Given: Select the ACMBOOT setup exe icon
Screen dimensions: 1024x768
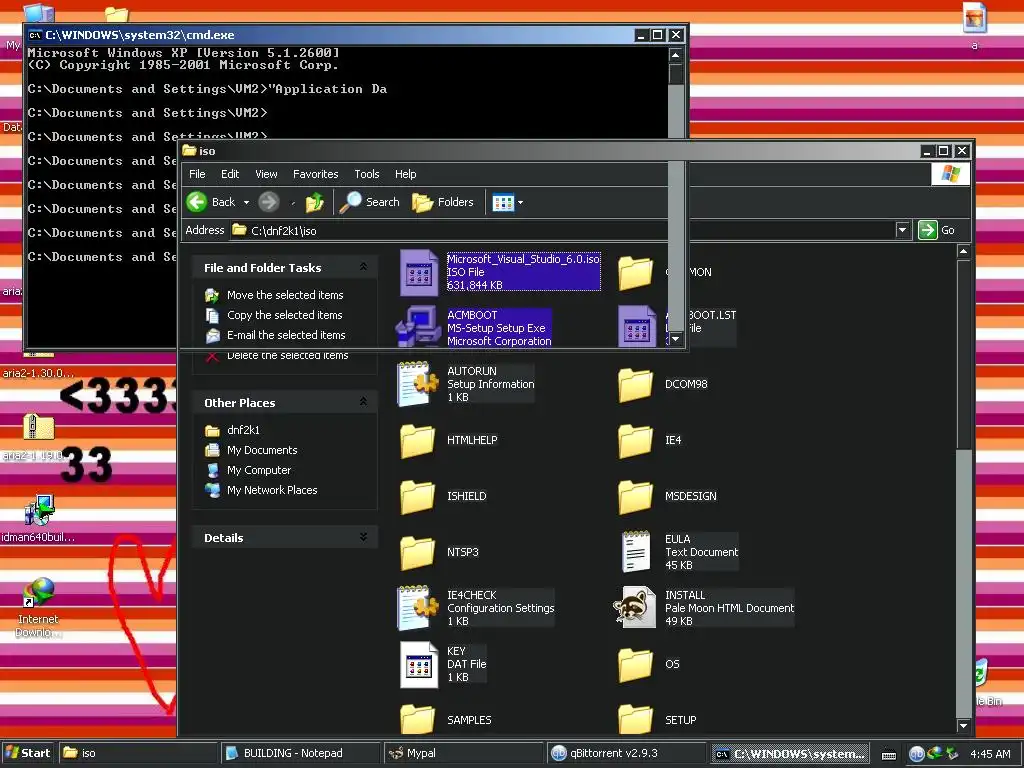Looking at the screenshot, I should point(419,327).
